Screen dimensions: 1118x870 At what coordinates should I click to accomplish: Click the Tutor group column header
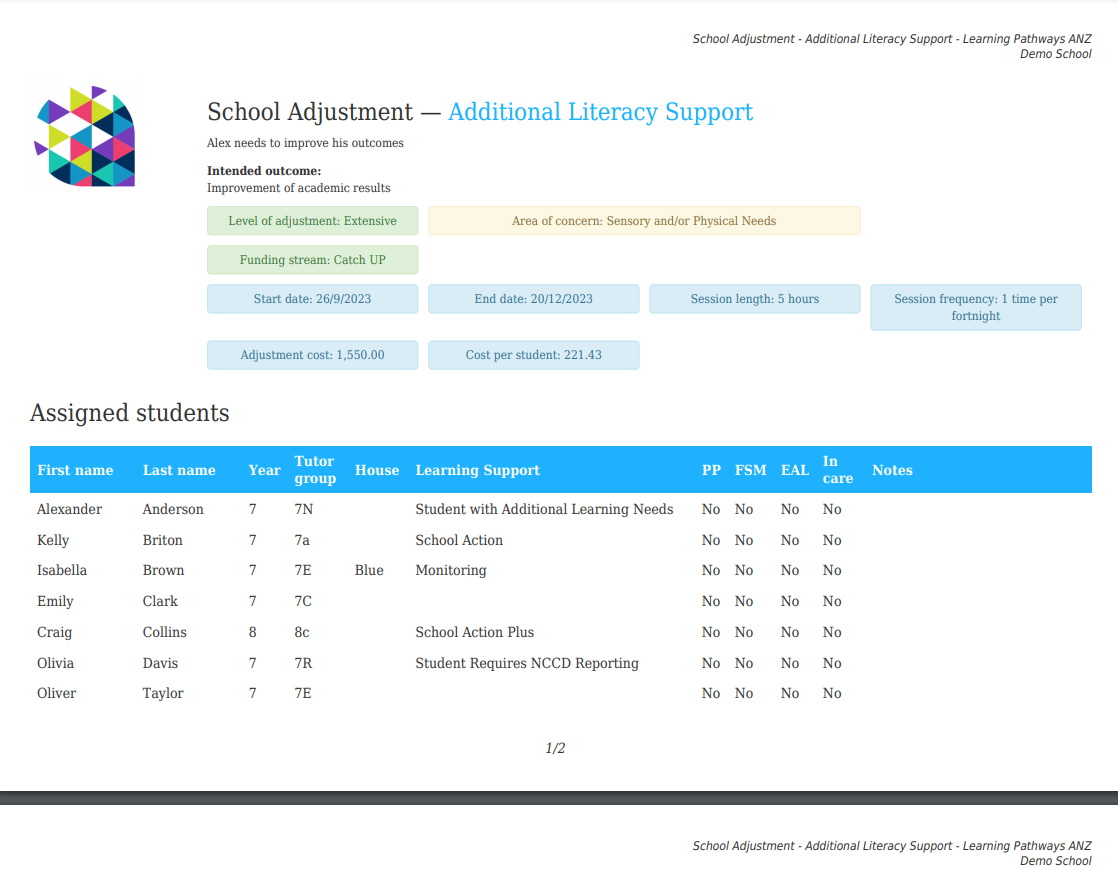315,470
